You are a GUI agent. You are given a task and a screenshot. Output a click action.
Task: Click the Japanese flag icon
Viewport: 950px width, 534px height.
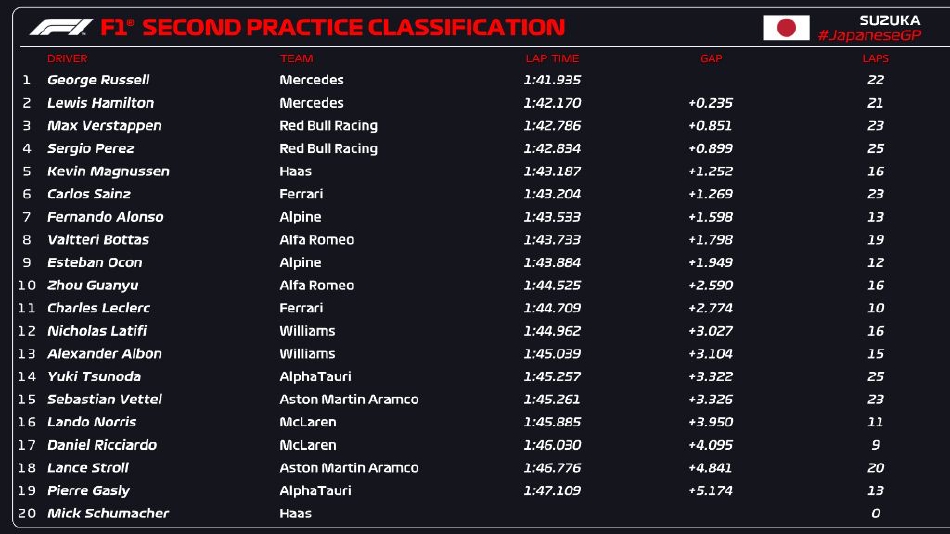(786, 27)
